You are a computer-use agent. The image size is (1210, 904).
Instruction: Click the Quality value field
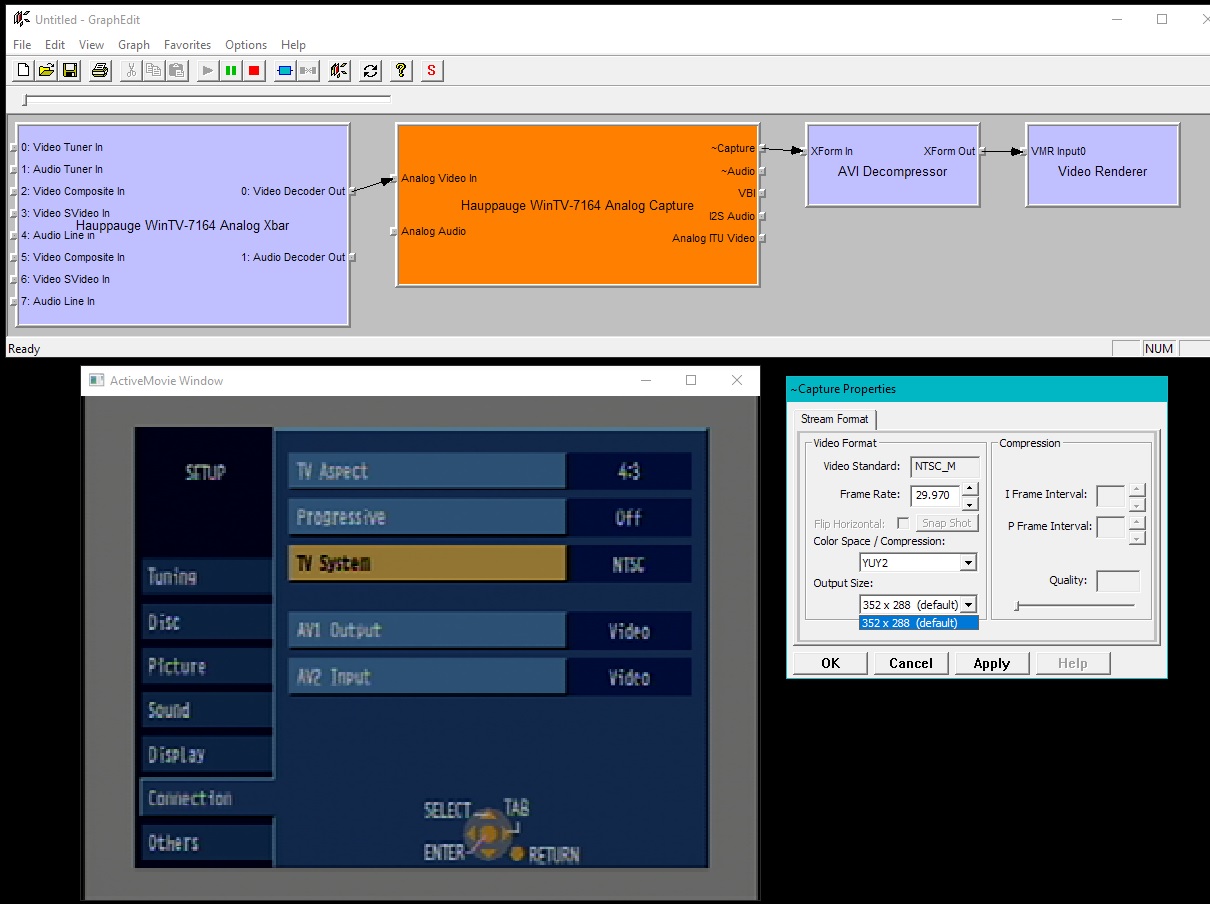point(1118,581)
